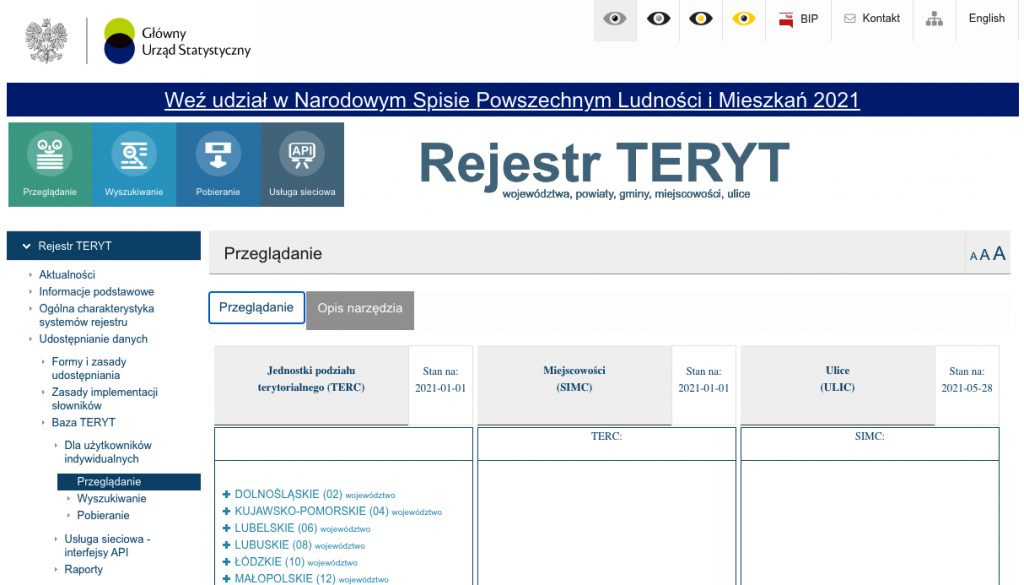
Task: Enable the black eye with yellow pupil contrast
Action: click(x=701, y=19)
